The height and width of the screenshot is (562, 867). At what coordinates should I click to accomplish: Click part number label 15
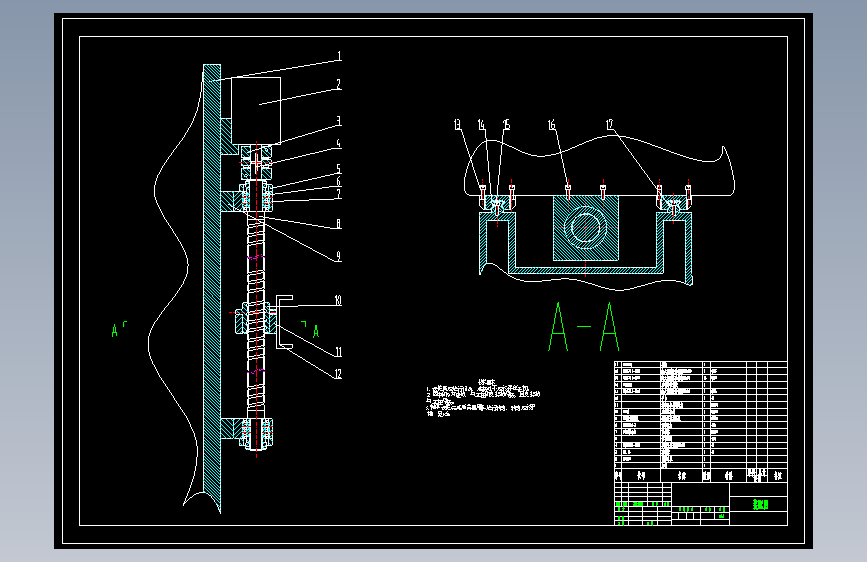click(x=506, y=125)
